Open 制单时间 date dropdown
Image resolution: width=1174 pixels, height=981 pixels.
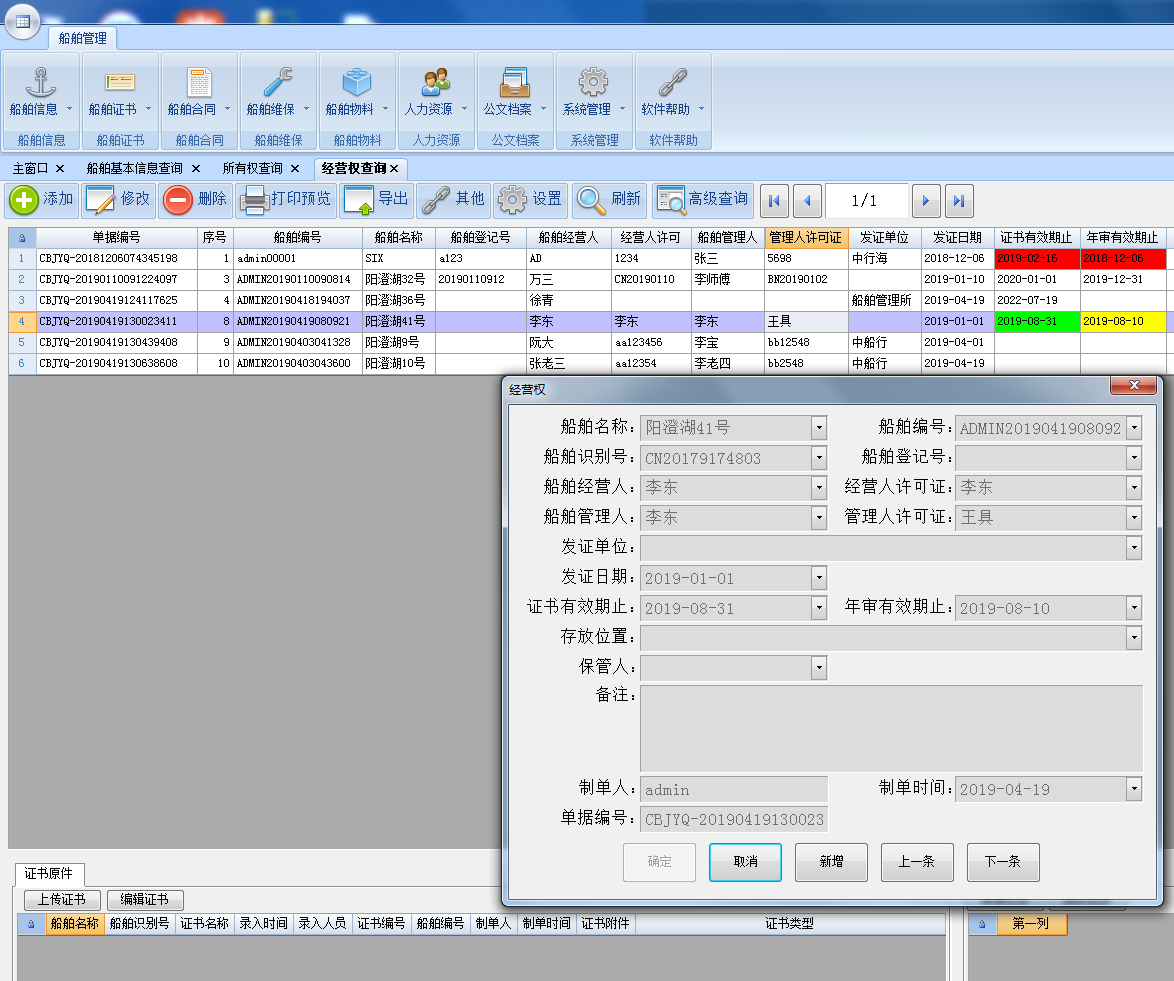click(x=1134, y=789)
